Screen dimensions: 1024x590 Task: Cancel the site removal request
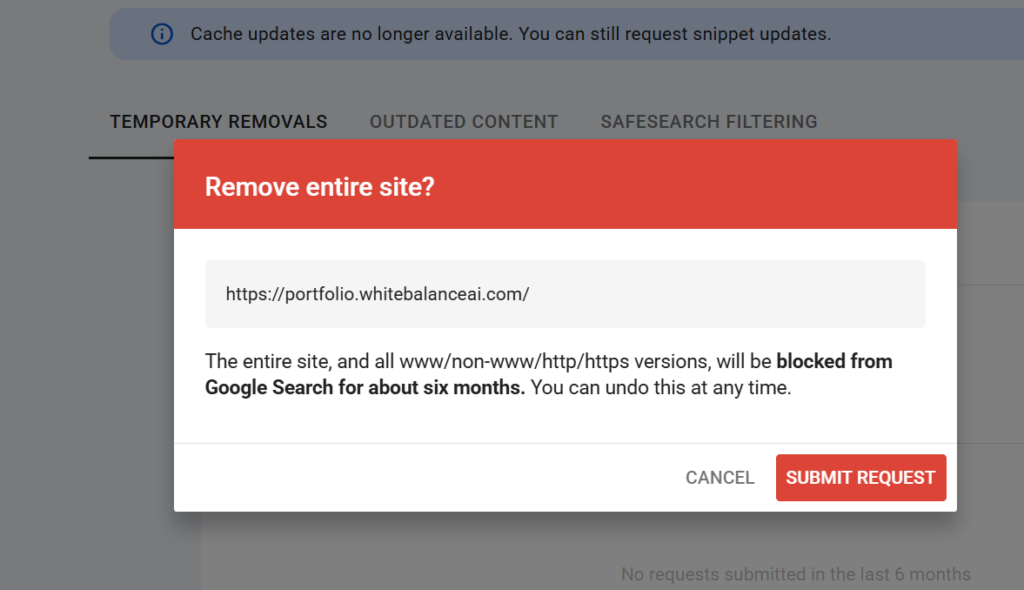point(720,478)
